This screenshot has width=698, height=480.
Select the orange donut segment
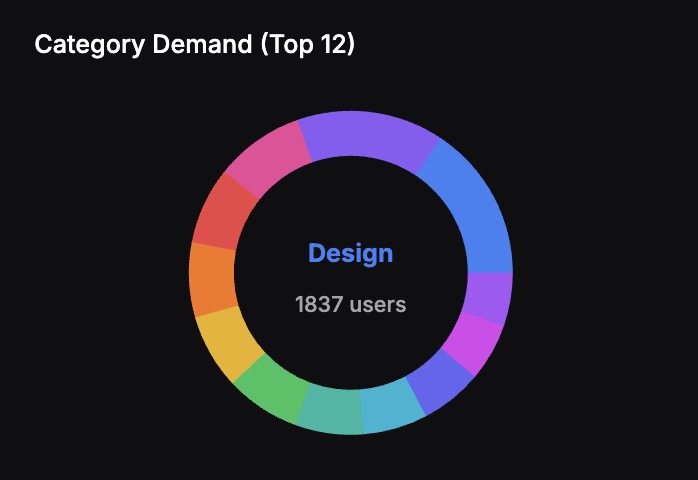212,279
